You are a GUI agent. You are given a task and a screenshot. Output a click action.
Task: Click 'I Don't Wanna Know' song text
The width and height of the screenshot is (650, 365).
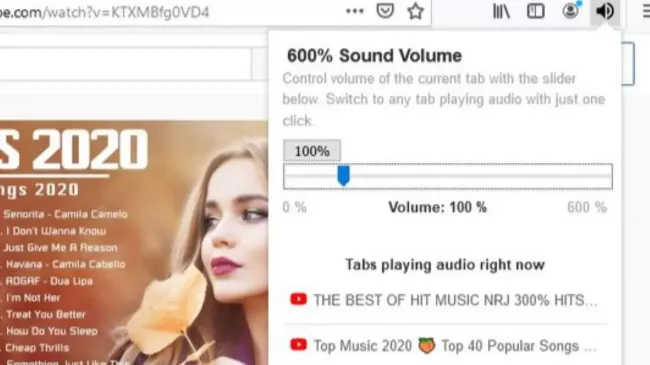[x=56, y=231]
